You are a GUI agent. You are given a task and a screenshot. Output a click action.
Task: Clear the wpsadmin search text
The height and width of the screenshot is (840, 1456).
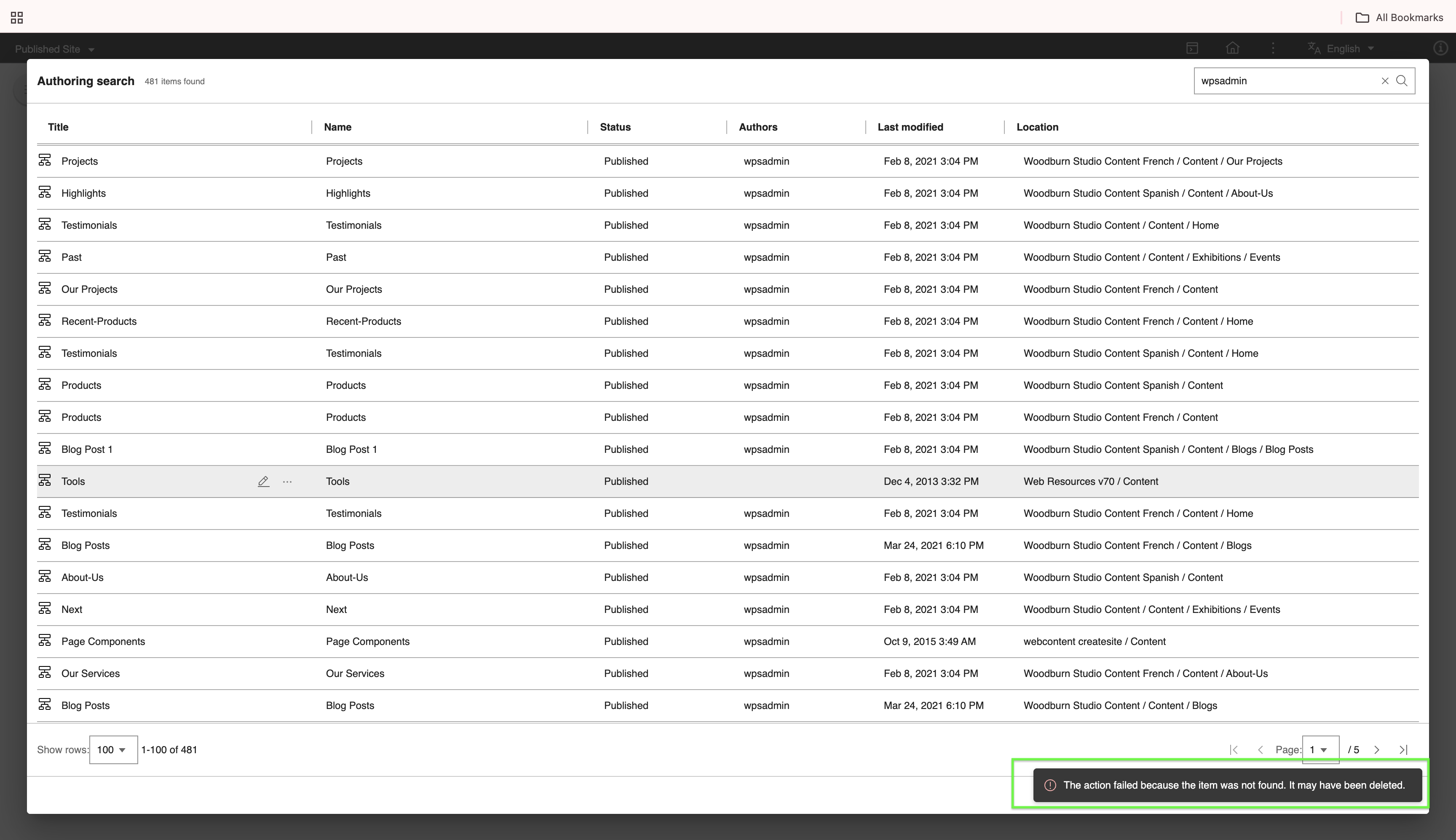[1384, 81]
